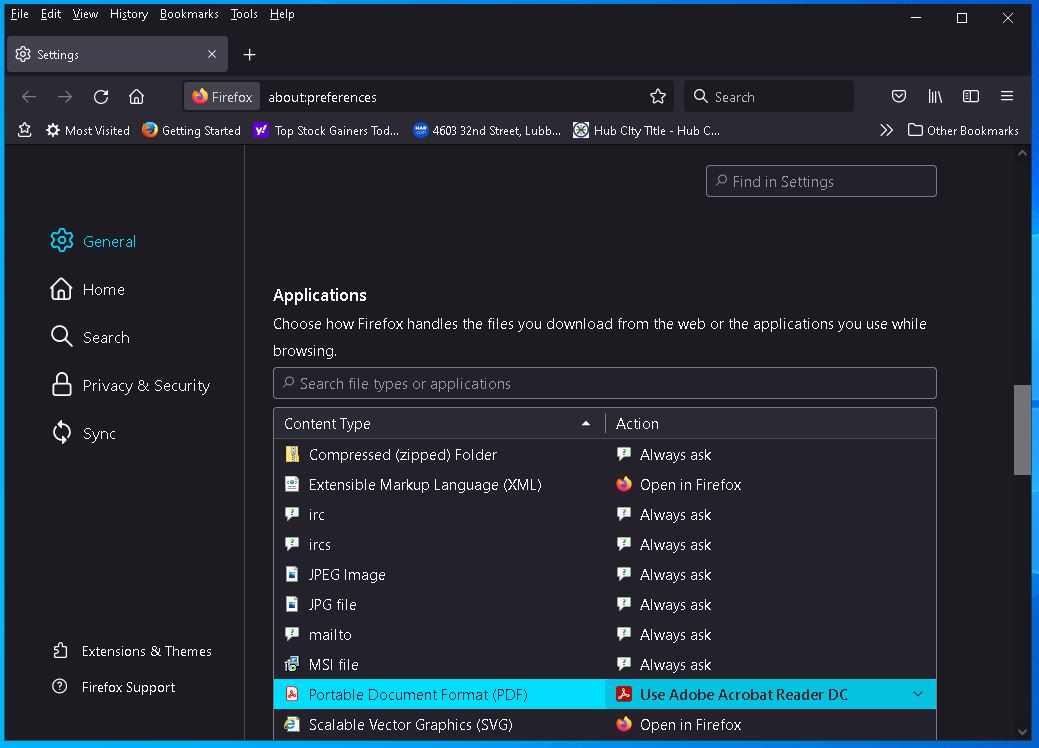Close the Settings tab
The width and height of the screenshot is (1039, 748).
[212, 55]
